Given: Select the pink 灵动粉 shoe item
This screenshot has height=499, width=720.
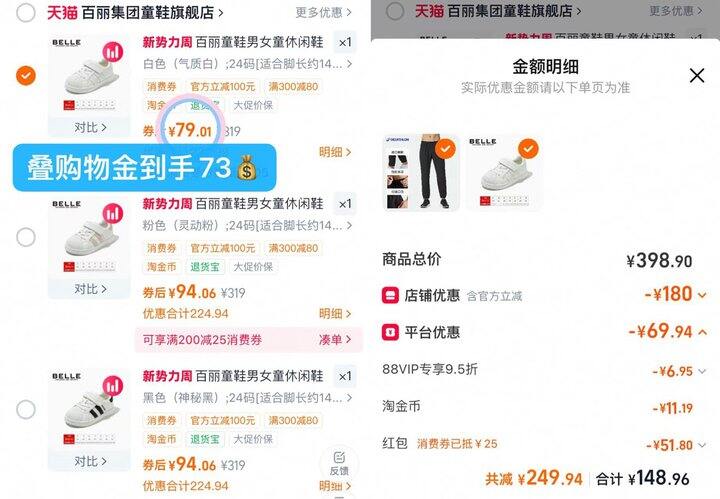Looking at the screenshot, I should point(26,237).
